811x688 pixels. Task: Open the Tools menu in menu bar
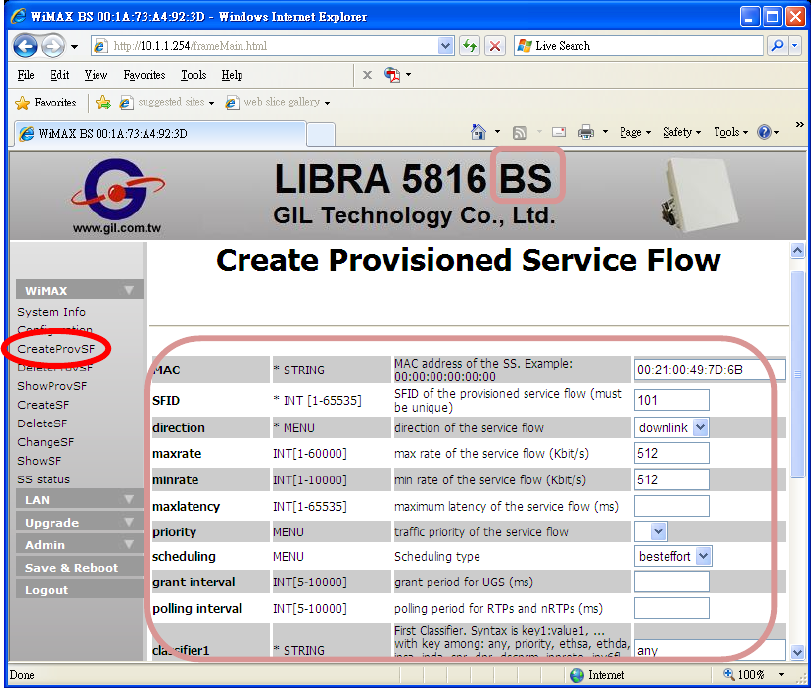pos(193,75)
